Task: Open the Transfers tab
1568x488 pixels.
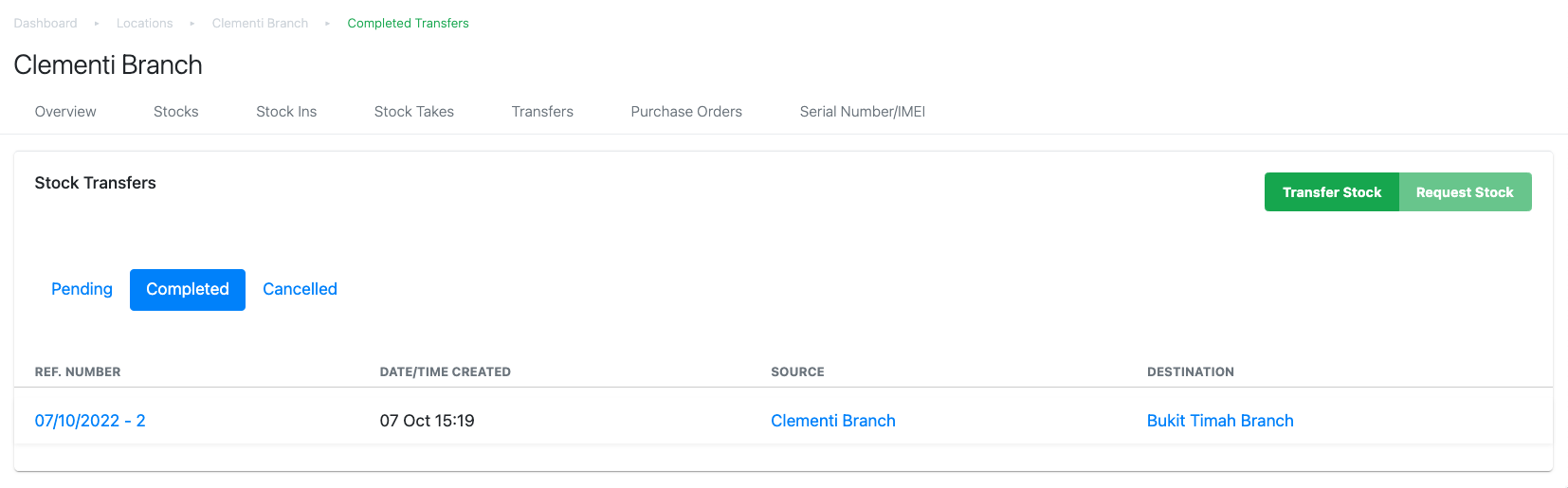Action: pyautogui.click(x=542, y=112)
